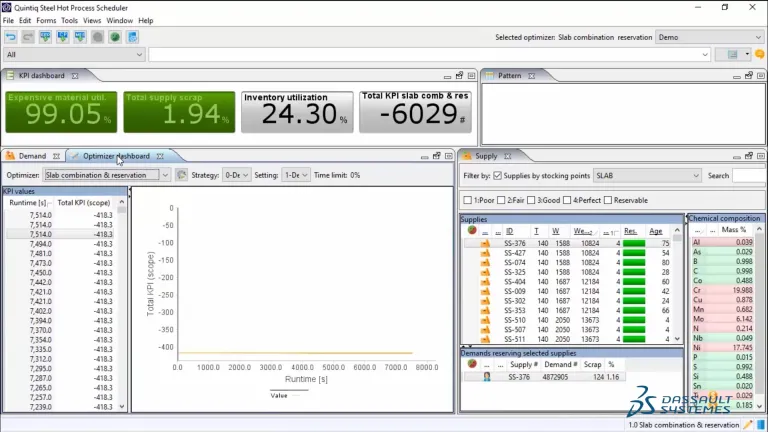Sort KPI values by Runtime [s] column header
Screen dimensions: 768x432
pos(27,202)
